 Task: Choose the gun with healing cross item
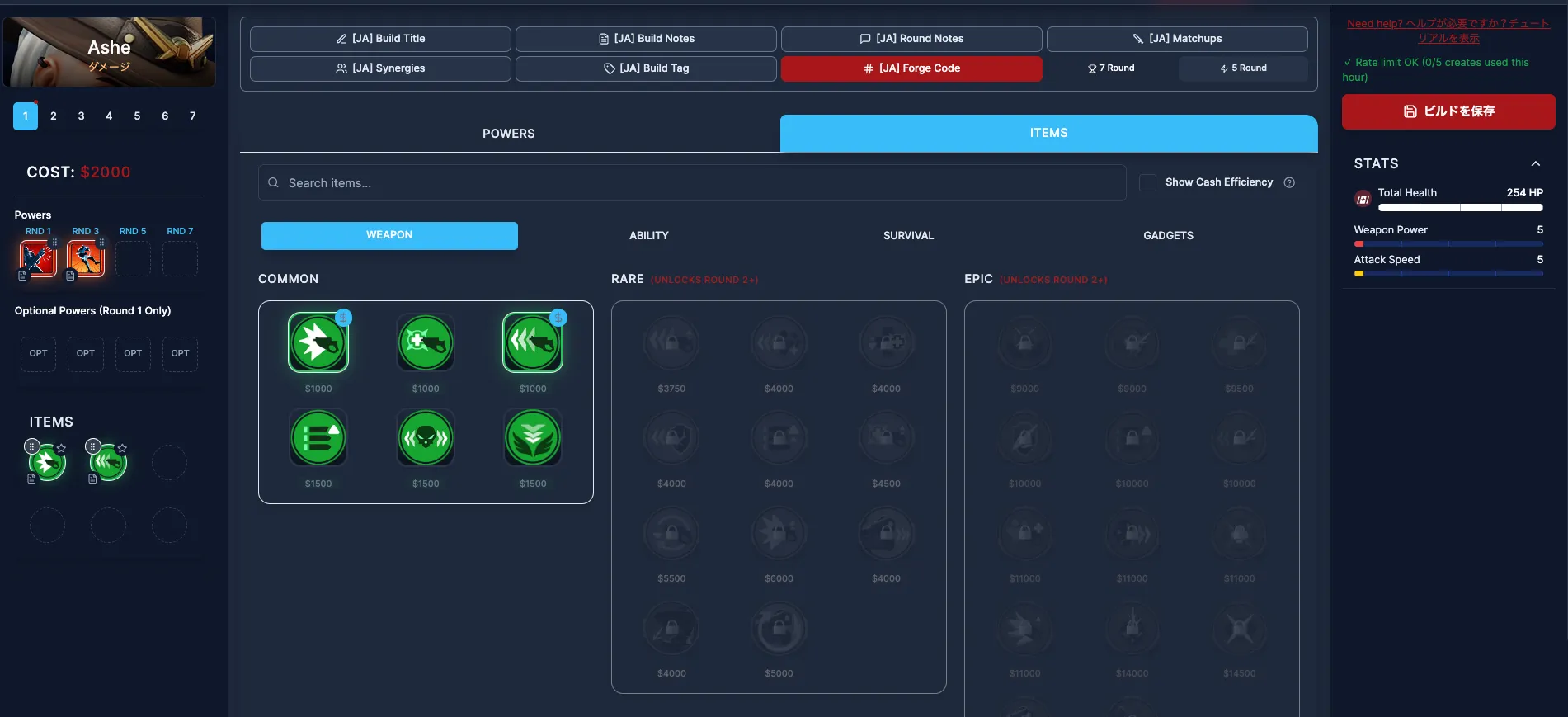(x=426, y=342)
